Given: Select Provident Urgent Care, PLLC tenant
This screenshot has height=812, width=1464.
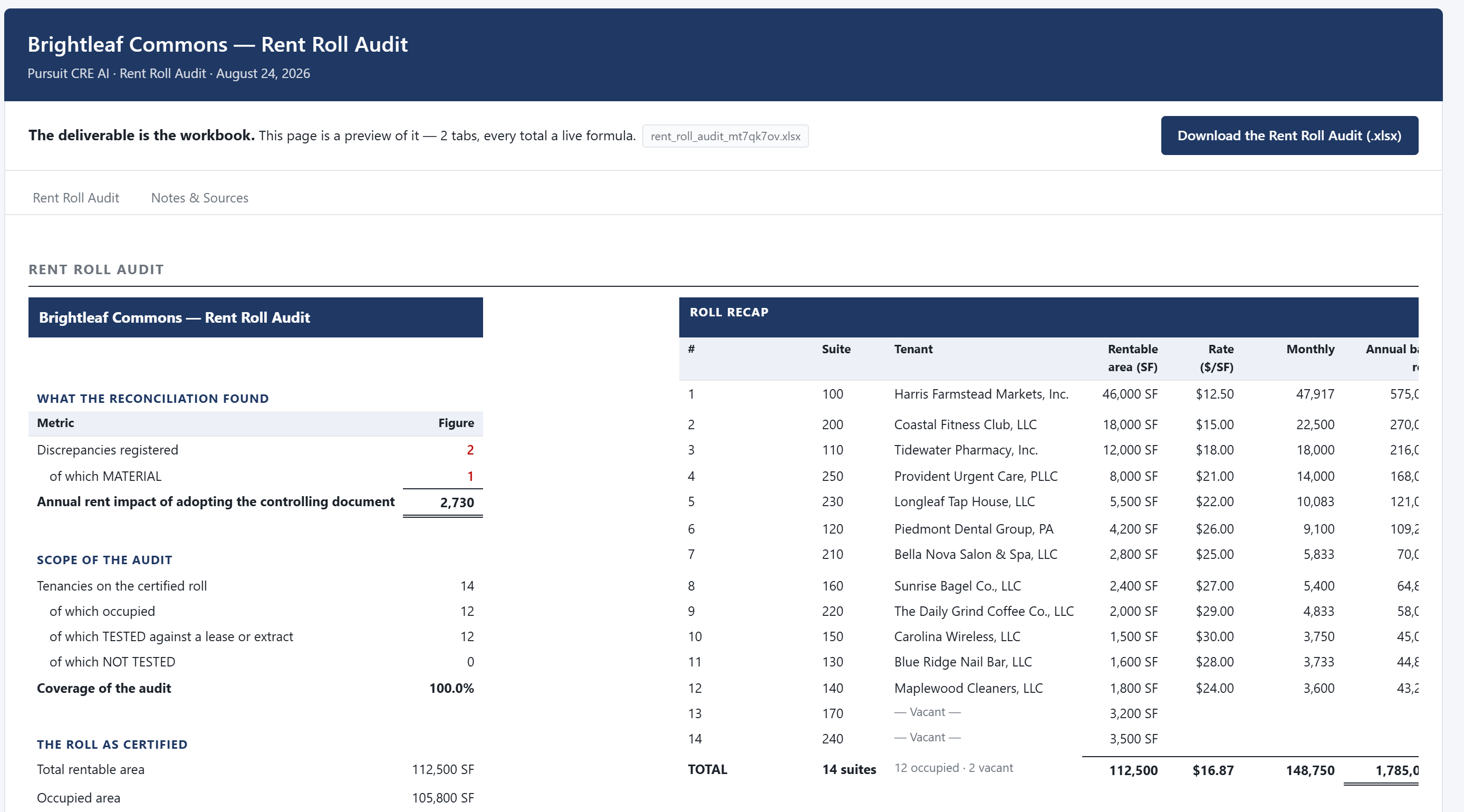Looking at the screenshot, I should coord(975,476).
